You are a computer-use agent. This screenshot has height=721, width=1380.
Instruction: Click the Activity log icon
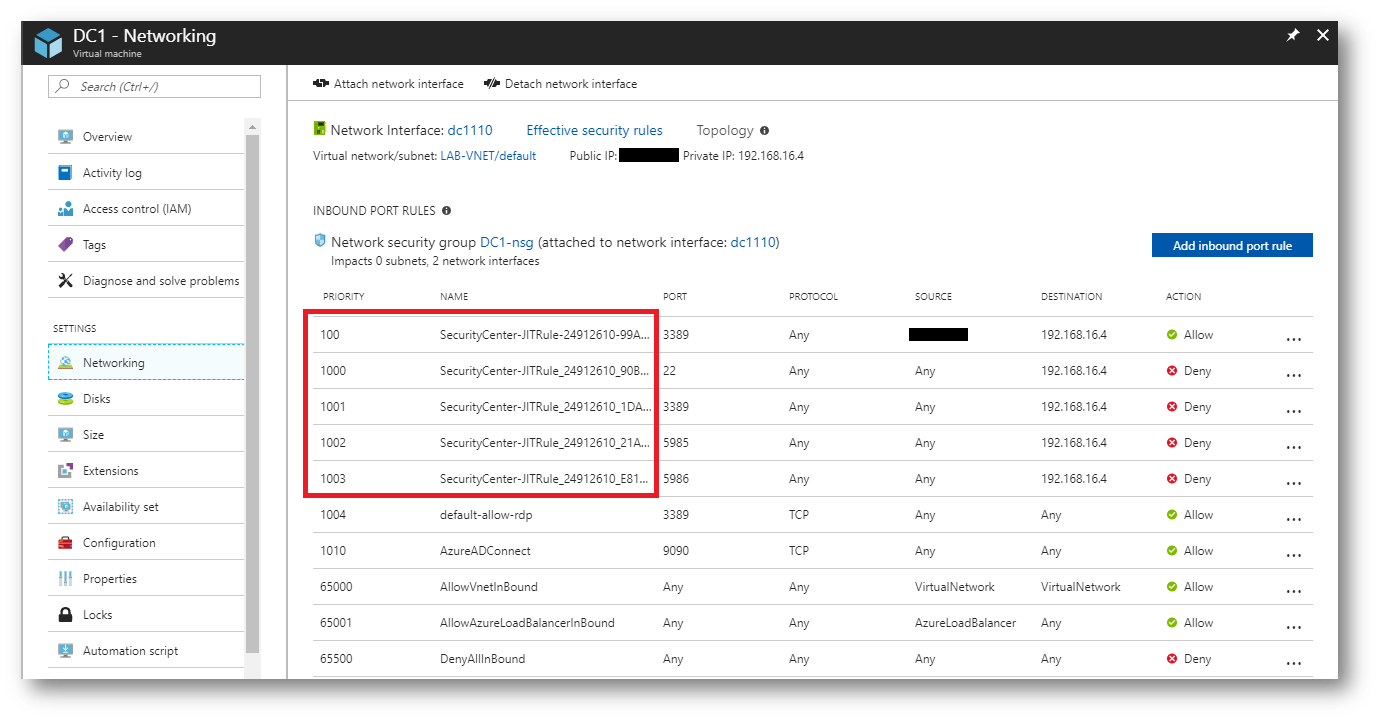tap(65, 173)
